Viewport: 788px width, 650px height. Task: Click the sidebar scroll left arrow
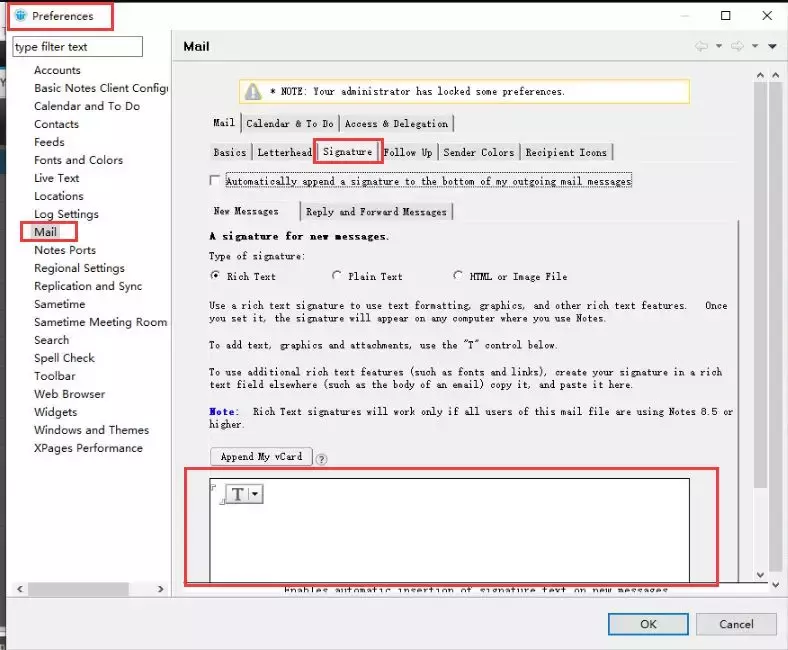pyautogui.click(x=20, y=589)
